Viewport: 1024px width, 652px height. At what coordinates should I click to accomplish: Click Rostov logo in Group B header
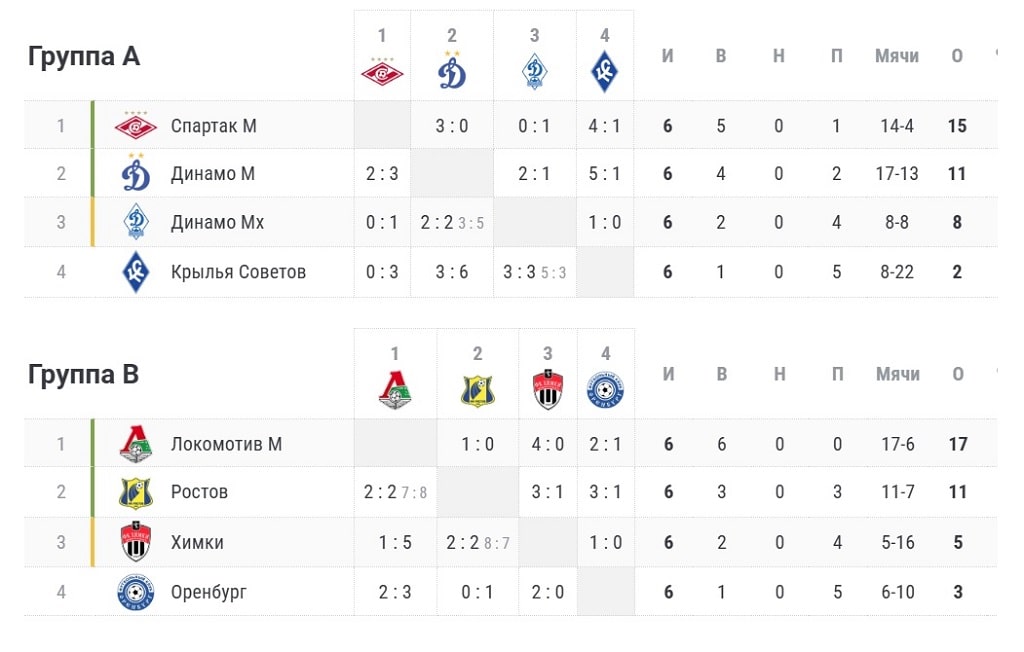pos(477,391)
